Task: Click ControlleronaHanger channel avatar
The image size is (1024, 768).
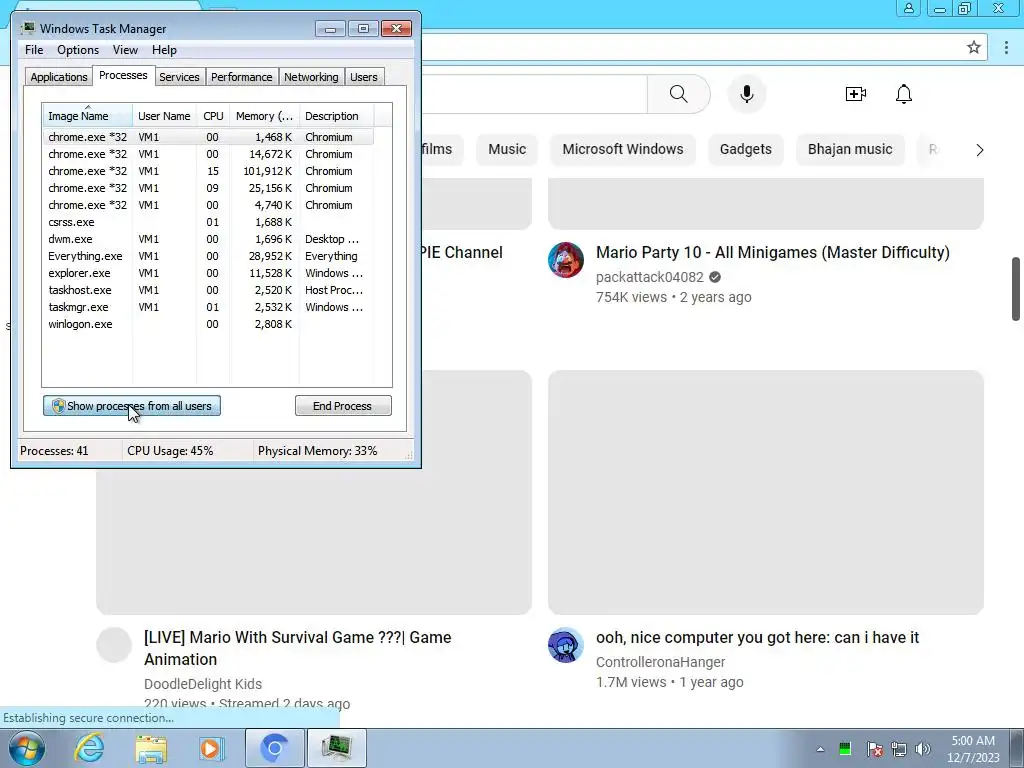Action: pyautogui.click(x=566, y=645)
